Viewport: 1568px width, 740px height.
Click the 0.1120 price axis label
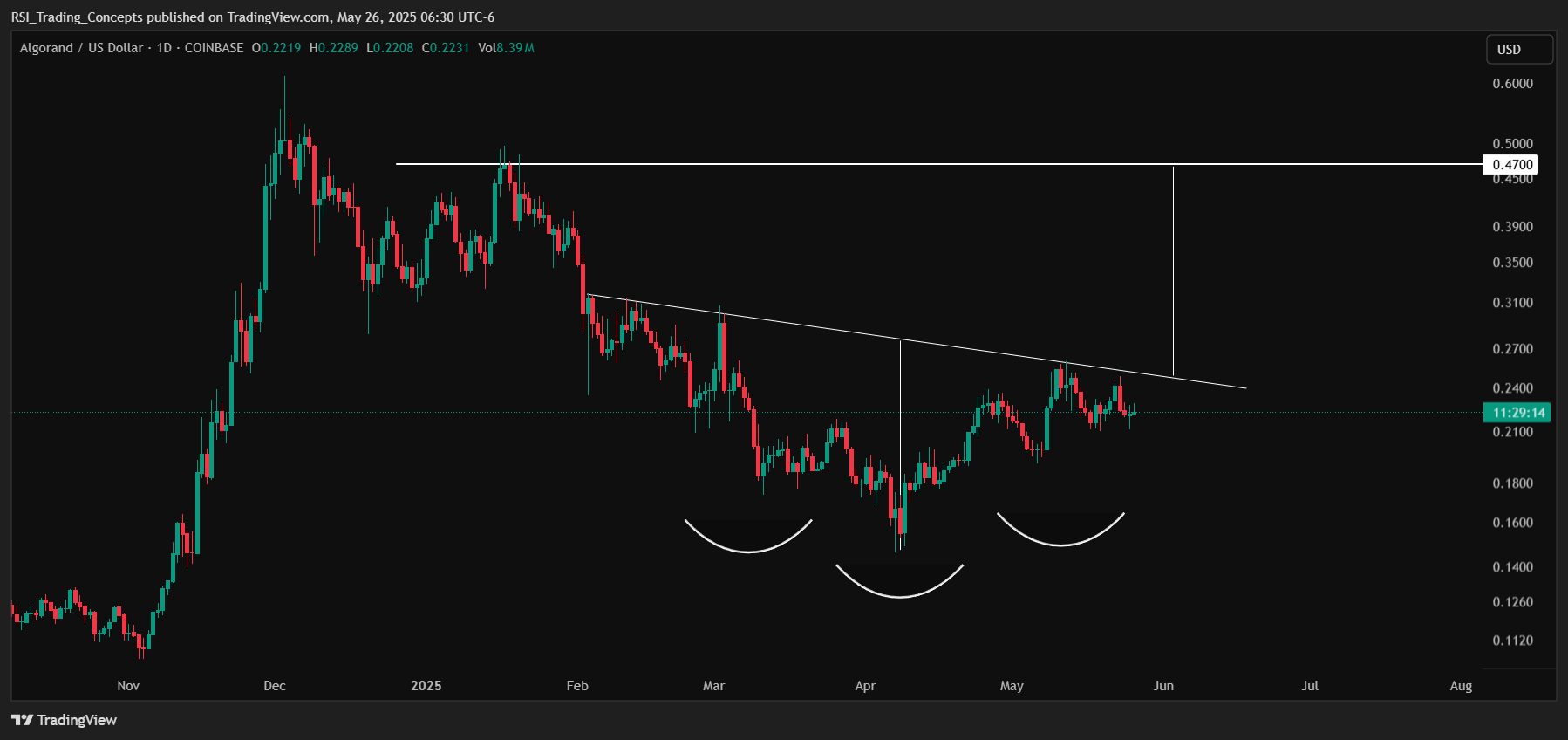coord(1512,641)
